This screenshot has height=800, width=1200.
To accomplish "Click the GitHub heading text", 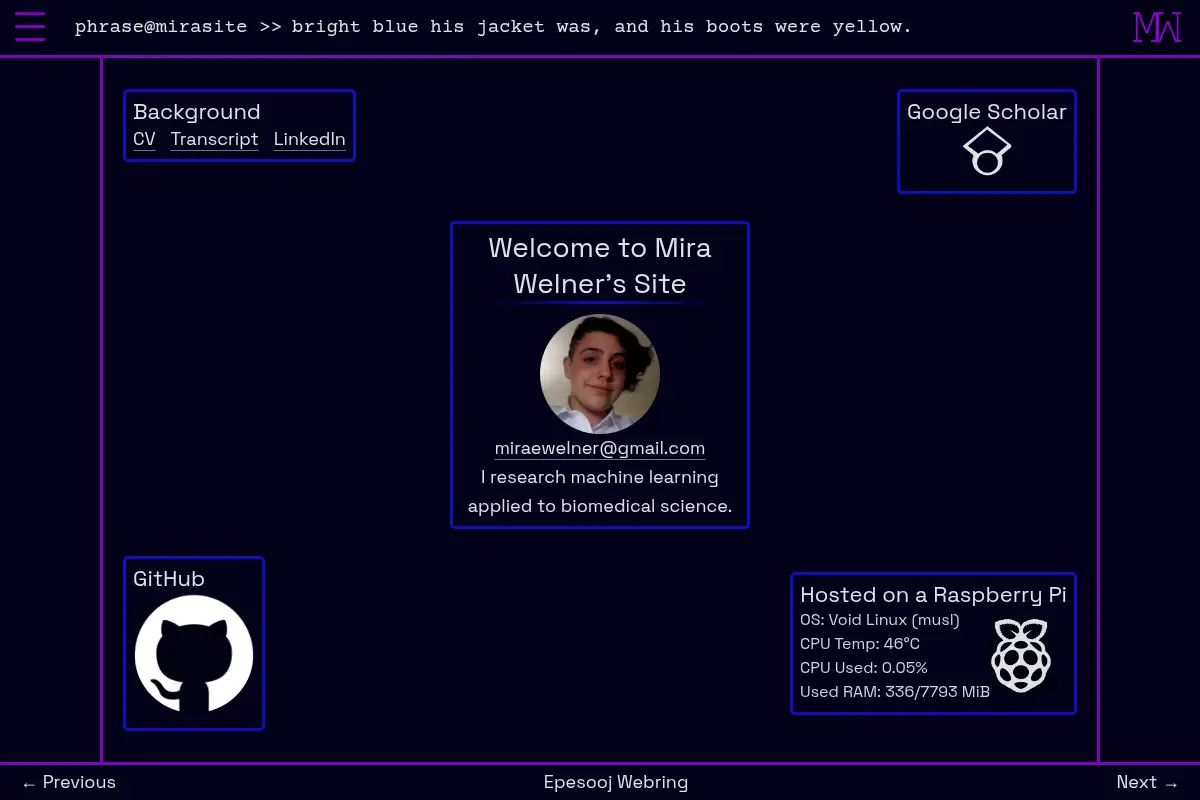I will tap(169, 579).
